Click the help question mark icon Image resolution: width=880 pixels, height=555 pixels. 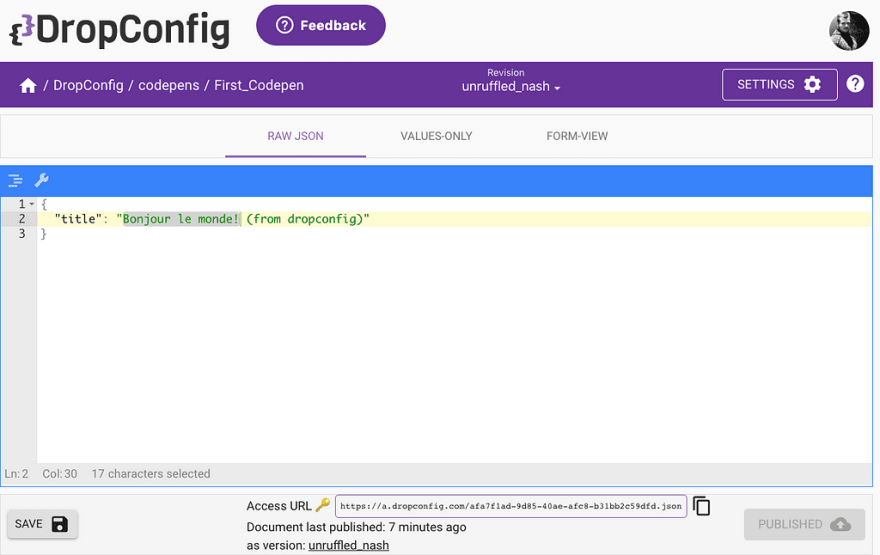(855, 84)
